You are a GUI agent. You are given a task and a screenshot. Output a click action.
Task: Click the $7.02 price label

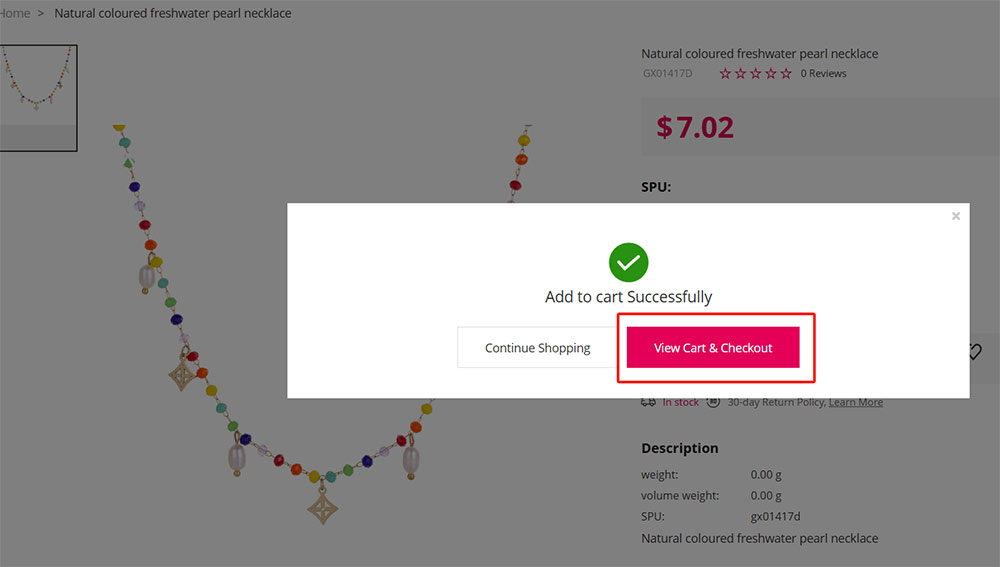pos(695,127)
